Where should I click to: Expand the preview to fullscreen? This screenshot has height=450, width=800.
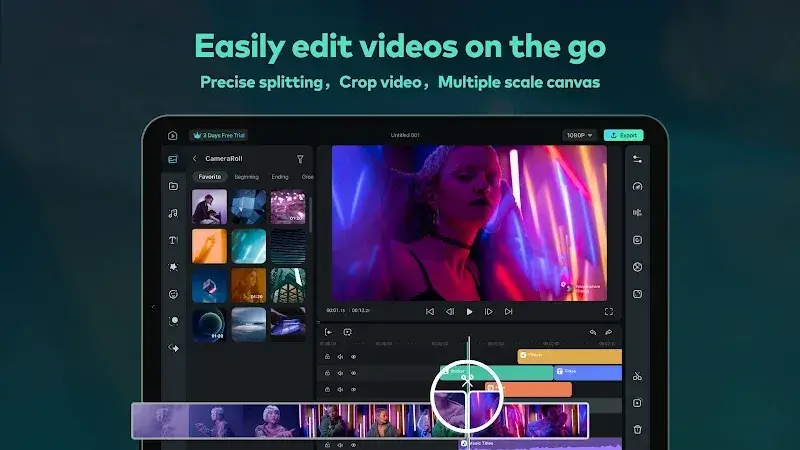click(609, 311)
